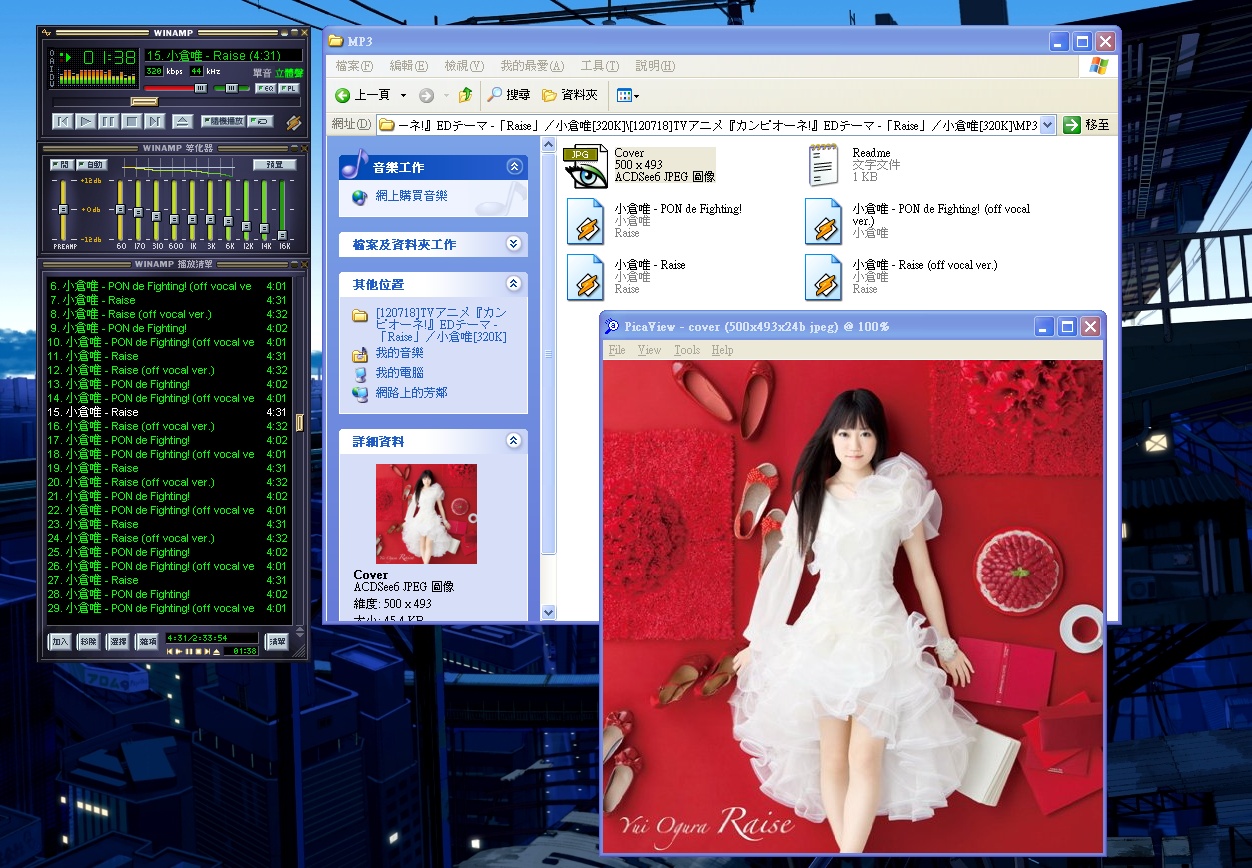Toggle Winamp equalizer window with EQ button
The image size is (1252, 868).
click(x=265, y=89)
